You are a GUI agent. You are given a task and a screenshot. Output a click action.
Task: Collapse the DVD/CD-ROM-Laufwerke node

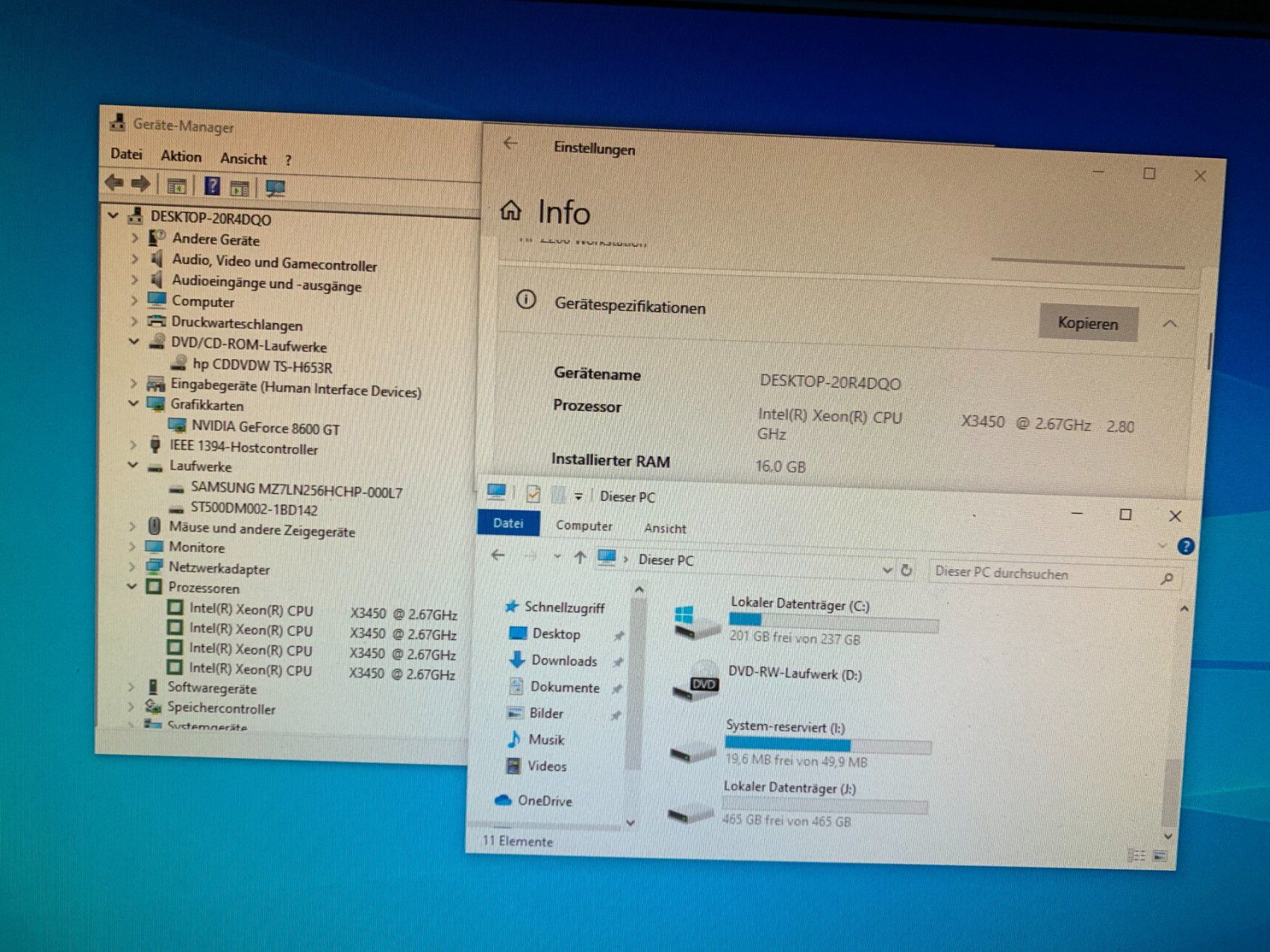coord(134,341)
